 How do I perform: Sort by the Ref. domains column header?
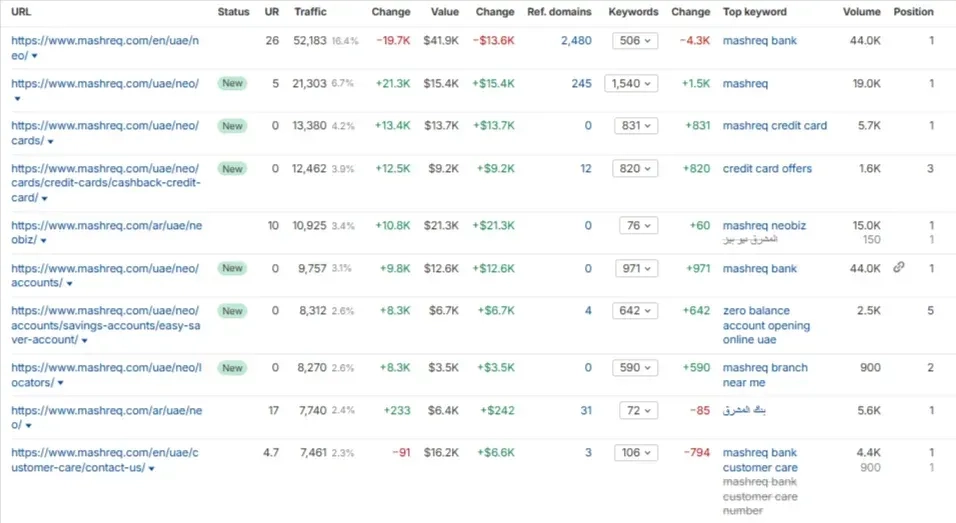[x=559, y=12]
